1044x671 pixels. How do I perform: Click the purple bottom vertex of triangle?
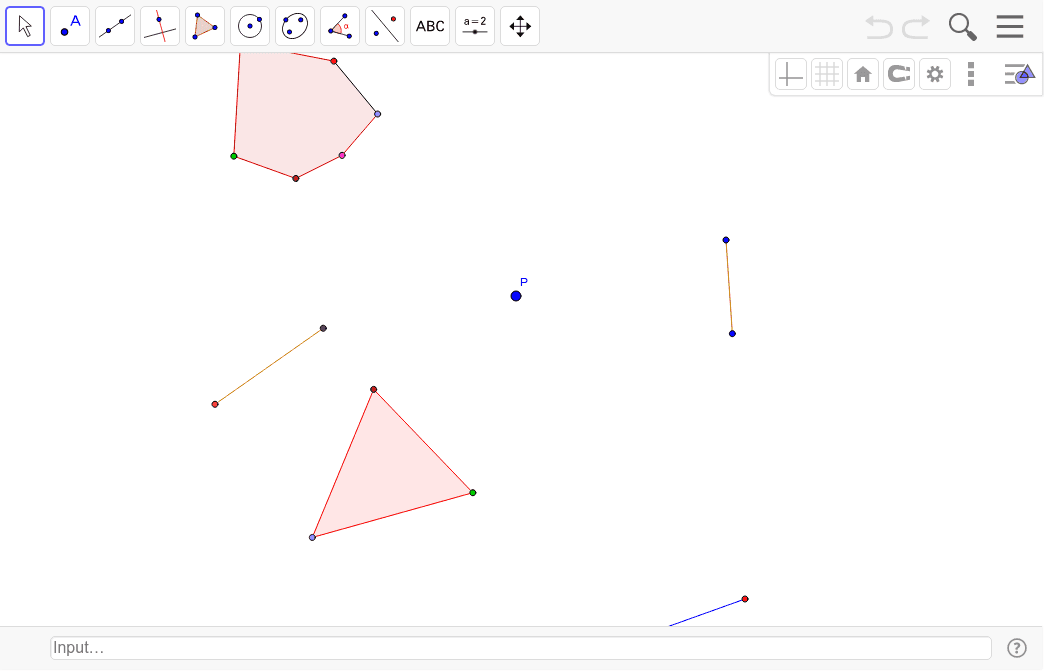pyautogui.click(x=312, y=537)
